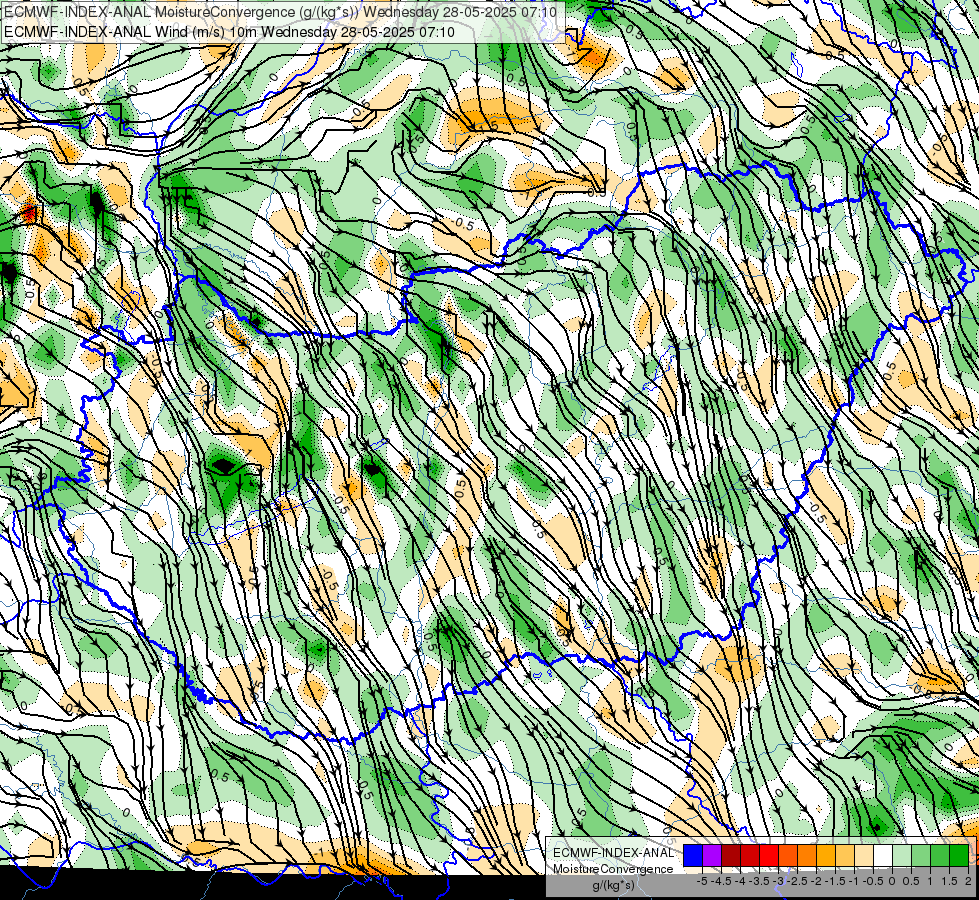Click the dark red legend swatch between -4.5 and -4
This screenshot has width=979, height=900.
(x=731, y=855)
